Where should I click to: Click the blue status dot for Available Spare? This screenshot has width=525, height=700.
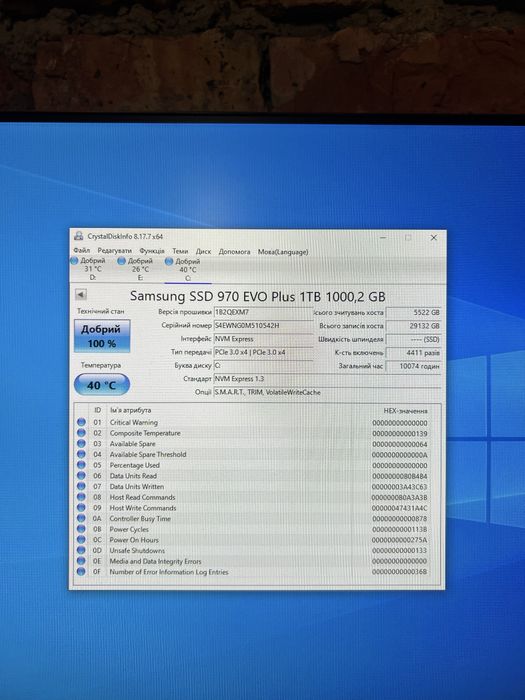coord(81,443)
